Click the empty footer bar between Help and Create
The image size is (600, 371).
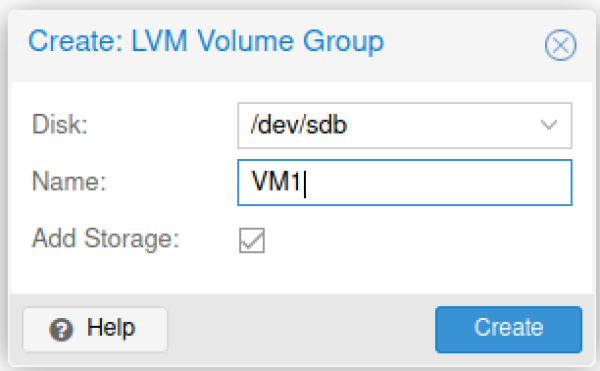pyautogui.click(x=301, y=329)
